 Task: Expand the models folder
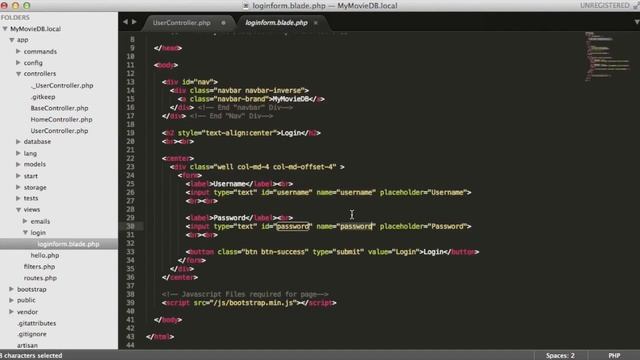point(18,164)
